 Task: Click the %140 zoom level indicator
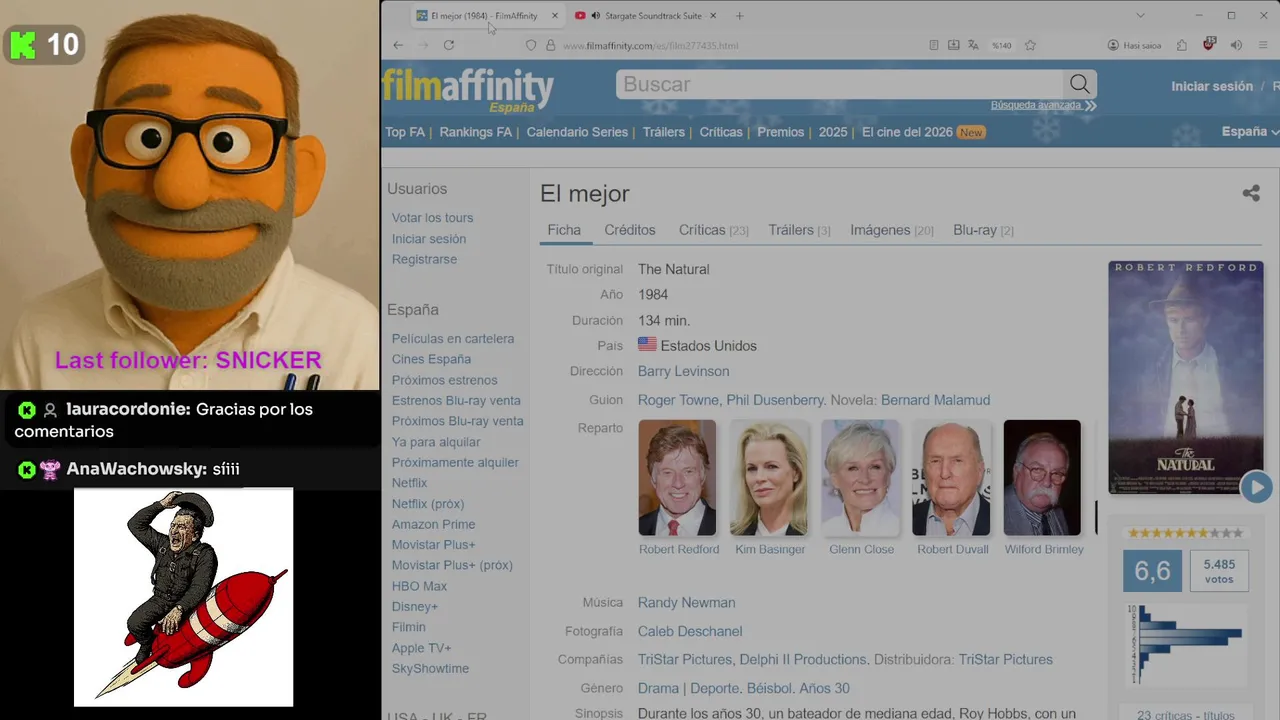1001,45
